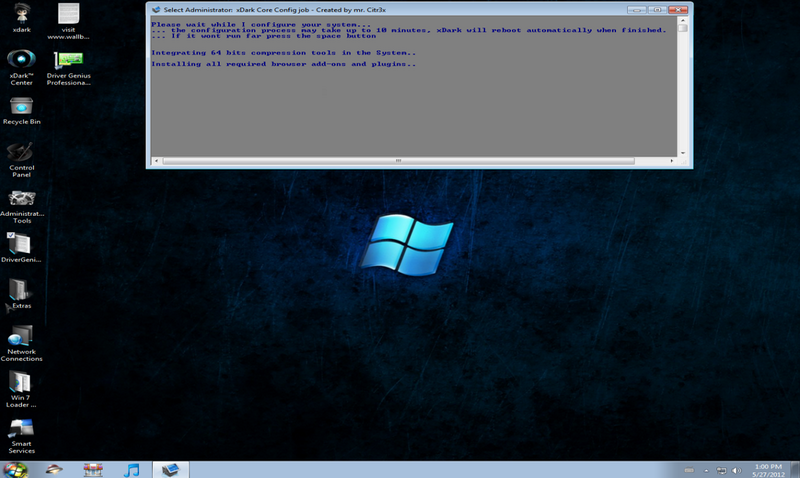800x478 pixels.
Task: Open the second pinned taskbar icon
Action: 54,469
